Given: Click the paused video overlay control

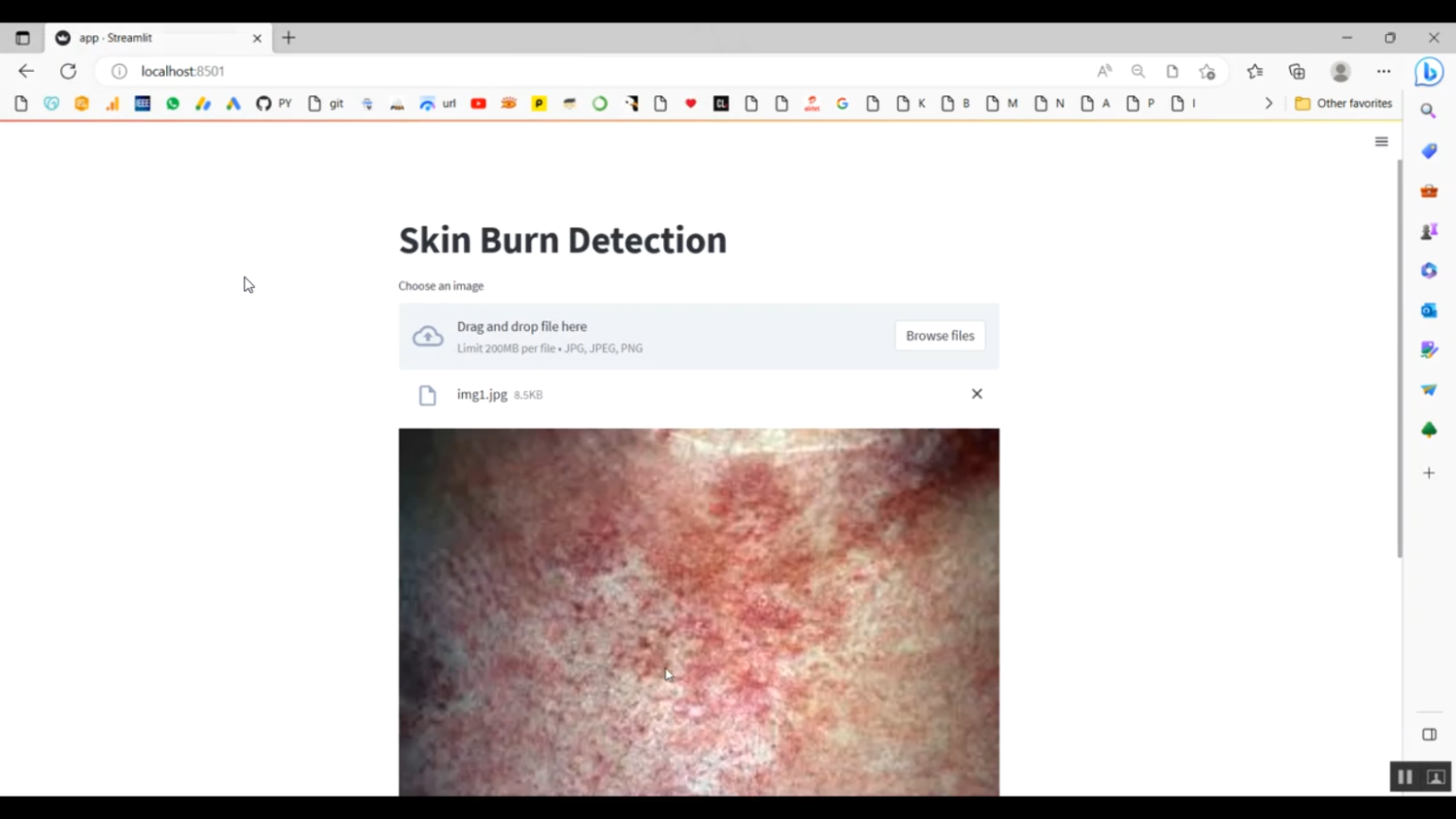Looking at the screenshot, I should coord(1405,776).
